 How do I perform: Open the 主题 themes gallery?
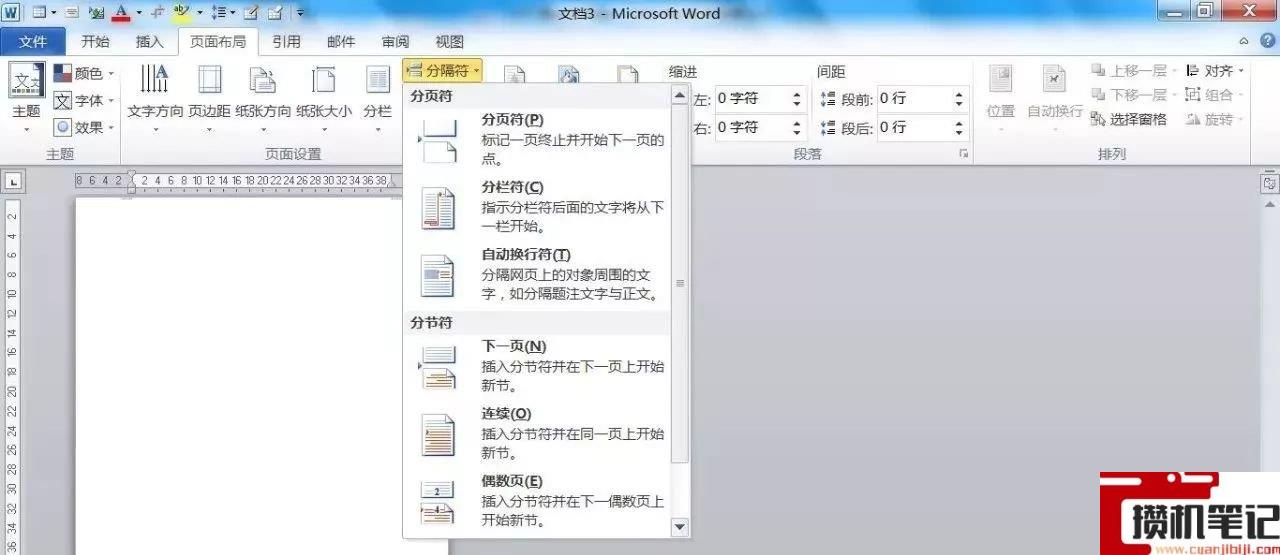point(26,97)
